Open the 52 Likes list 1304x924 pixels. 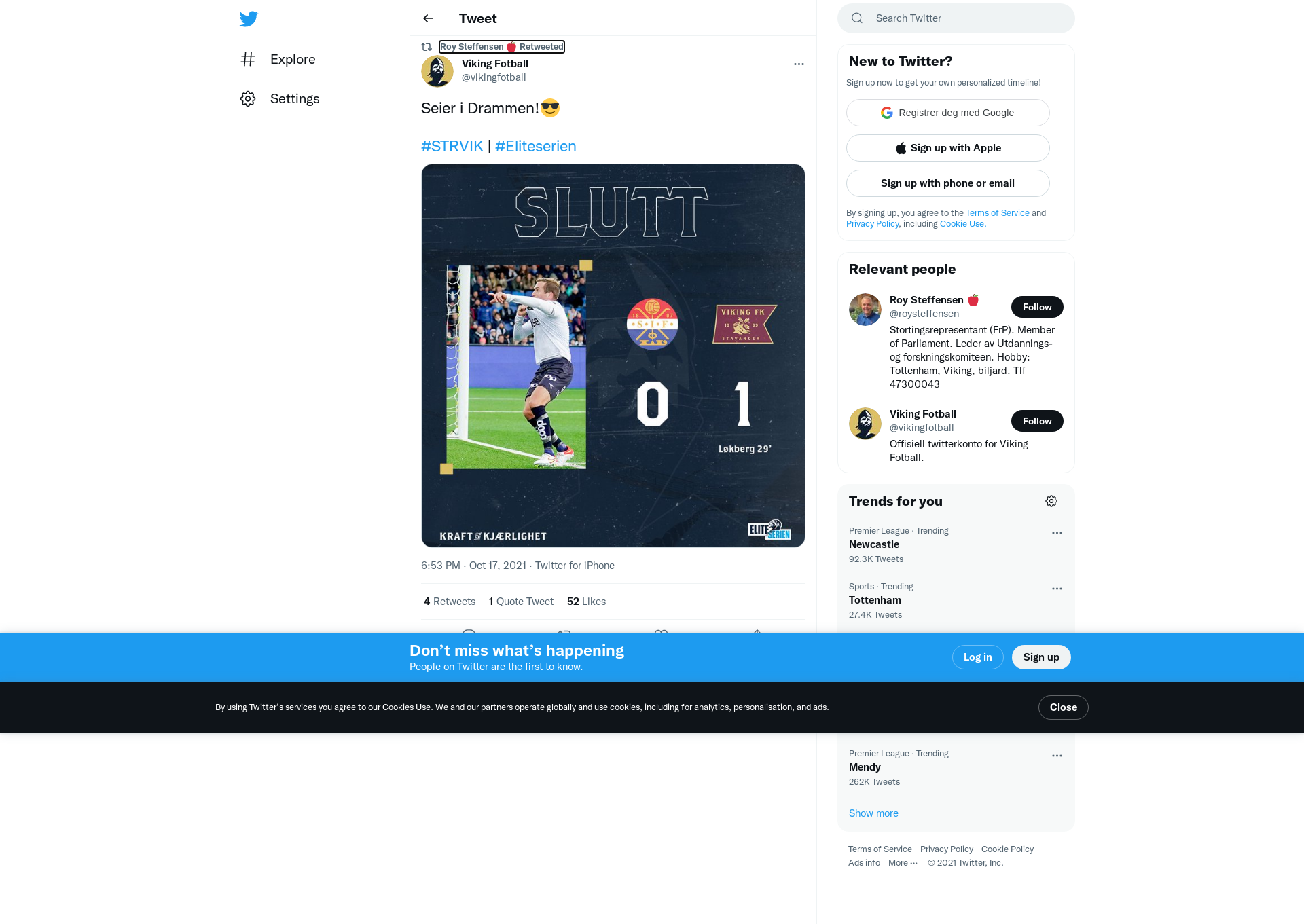pos(586,602)
